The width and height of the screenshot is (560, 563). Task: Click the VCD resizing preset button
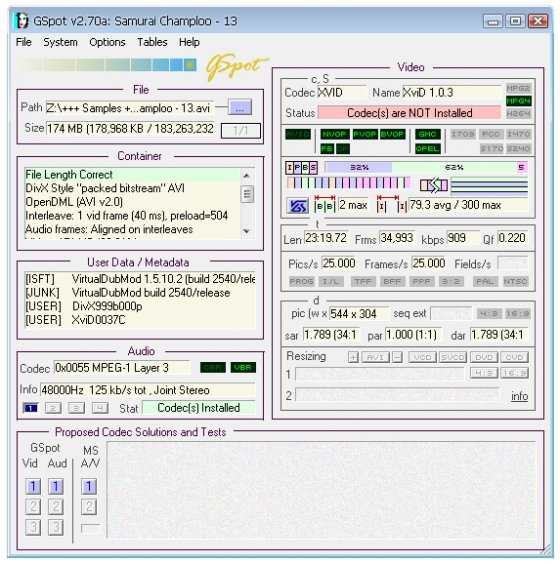coord(422,357)
